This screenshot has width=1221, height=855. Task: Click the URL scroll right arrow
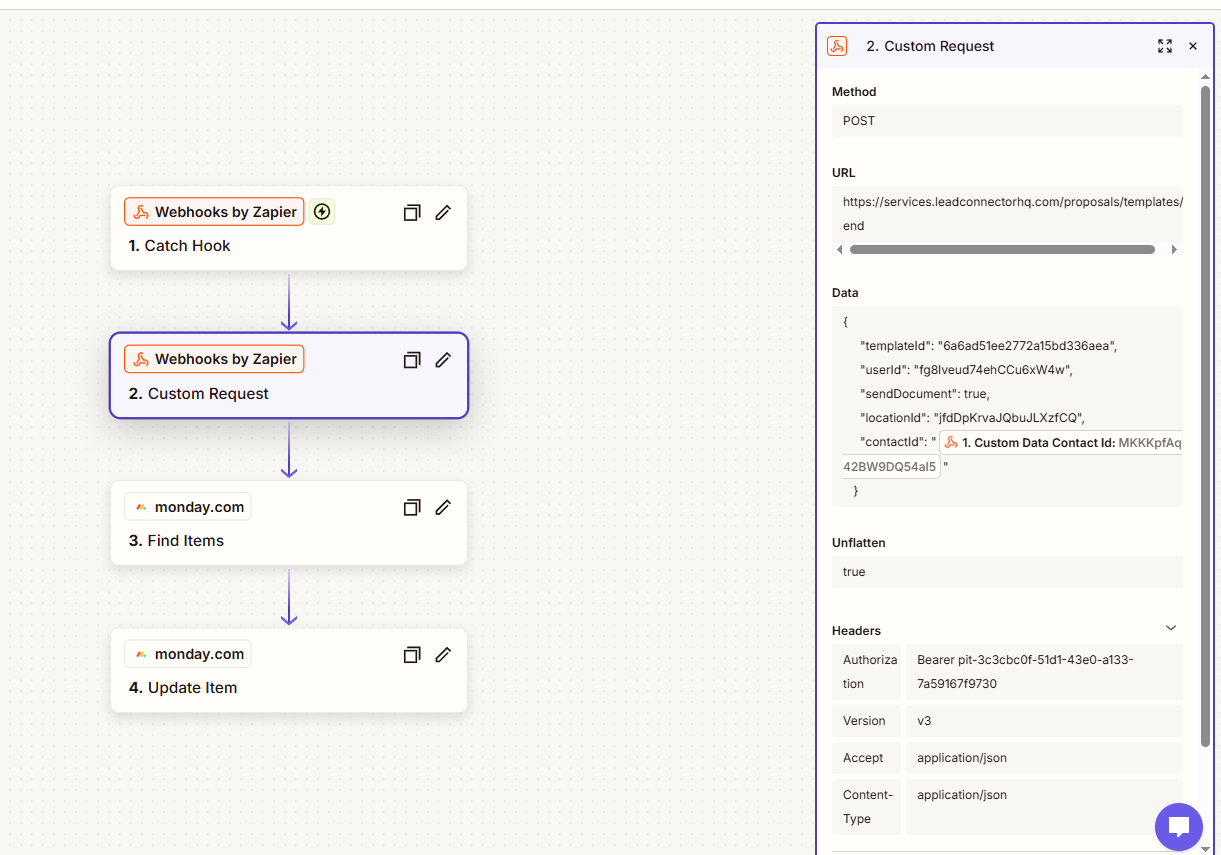tap(1174, 250)
